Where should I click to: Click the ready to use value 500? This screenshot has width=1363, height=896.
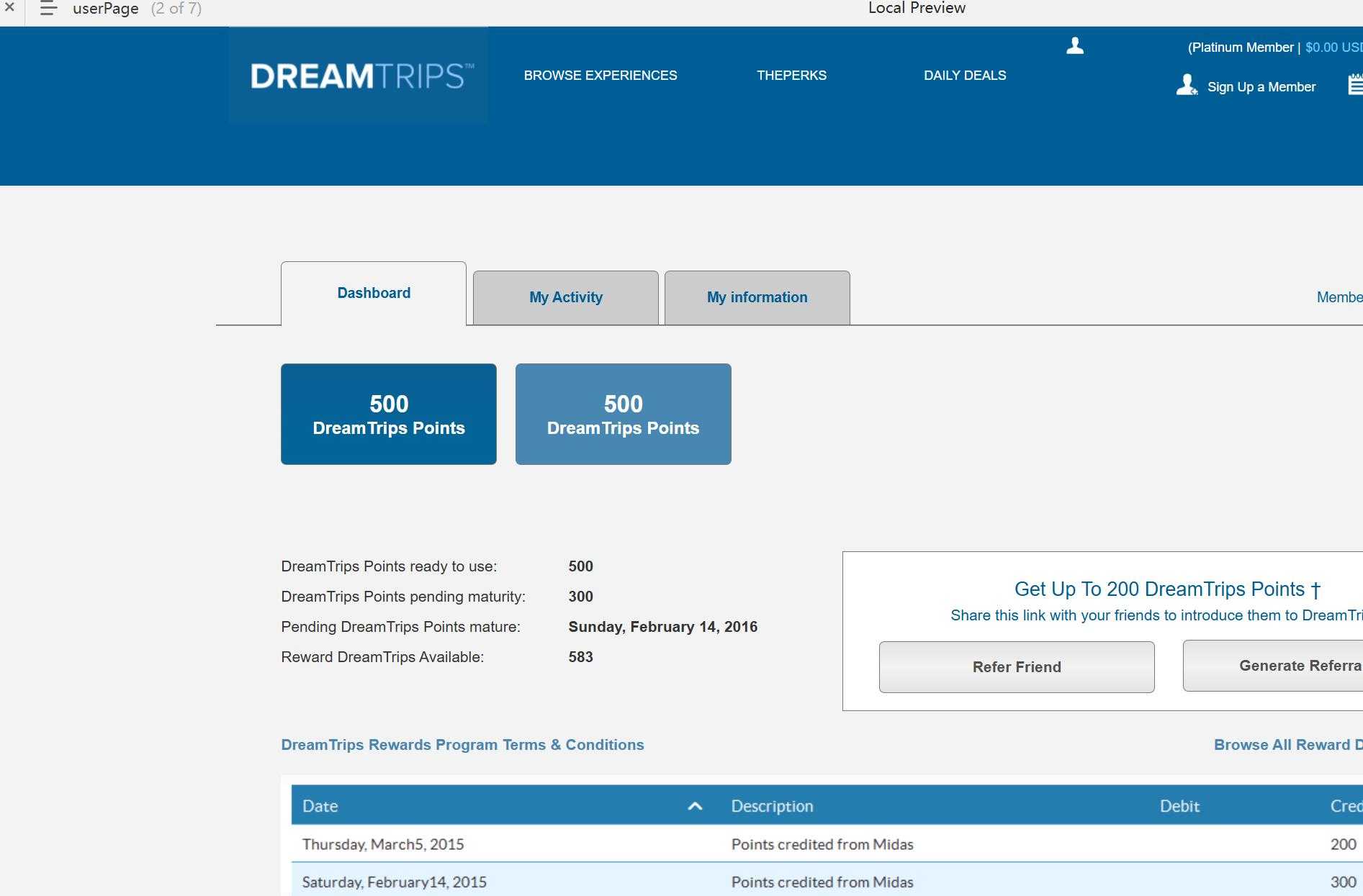(x=580, y=566)
